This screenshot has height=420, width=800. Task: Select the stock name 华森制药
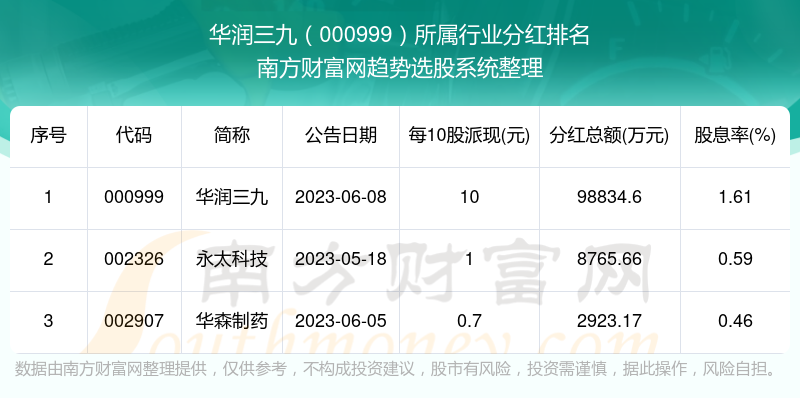(232, 321)
